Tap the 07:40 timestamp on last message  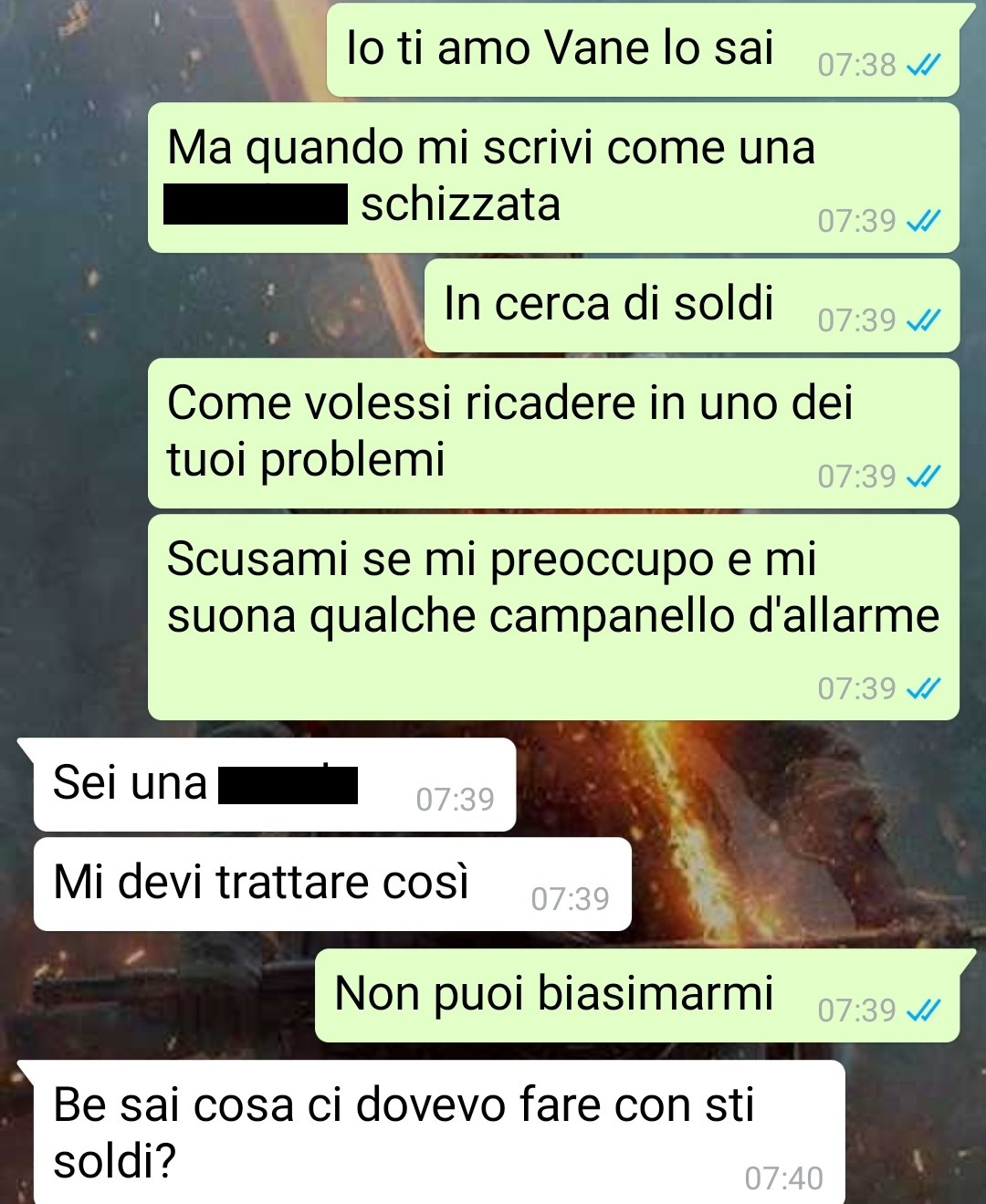coord(783,1178)
